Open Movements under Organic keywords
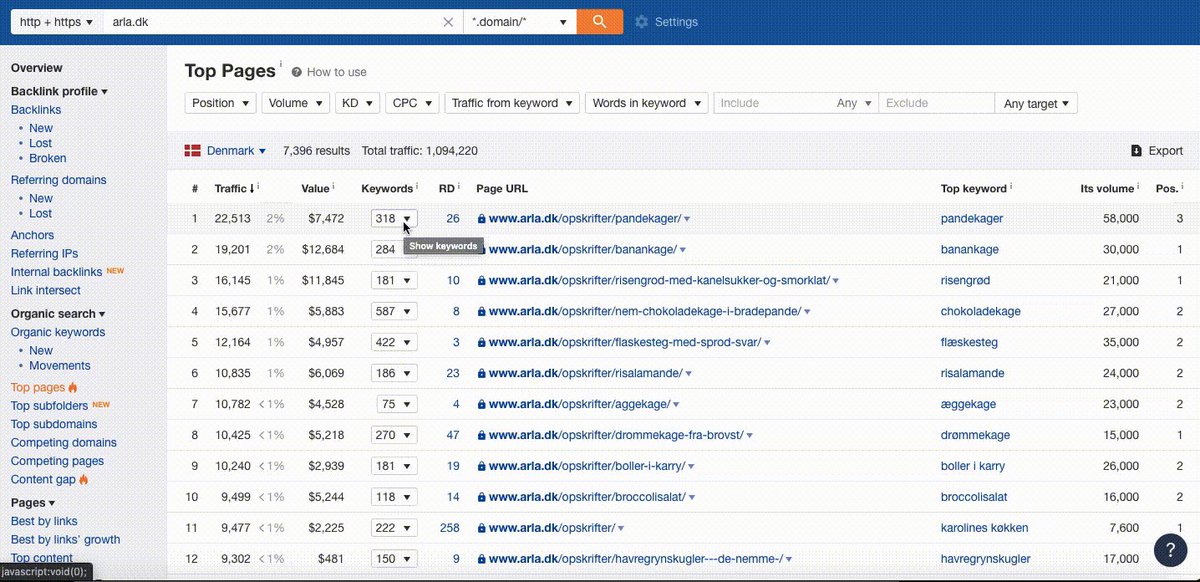 (60, 366)
